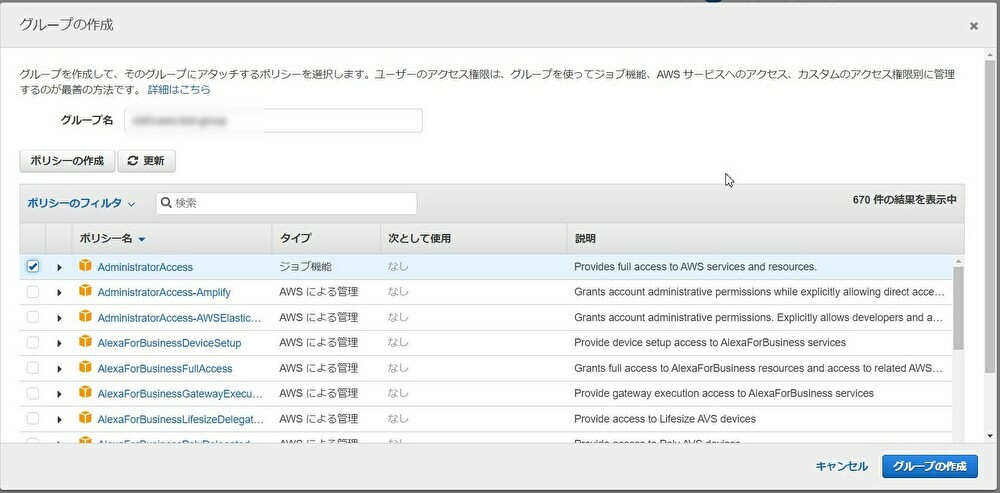The image size is (1000, 493).
Task: Click the policy icon beside AlexaForBusinessDeviceSetup
Action: (x=85, y=342)
